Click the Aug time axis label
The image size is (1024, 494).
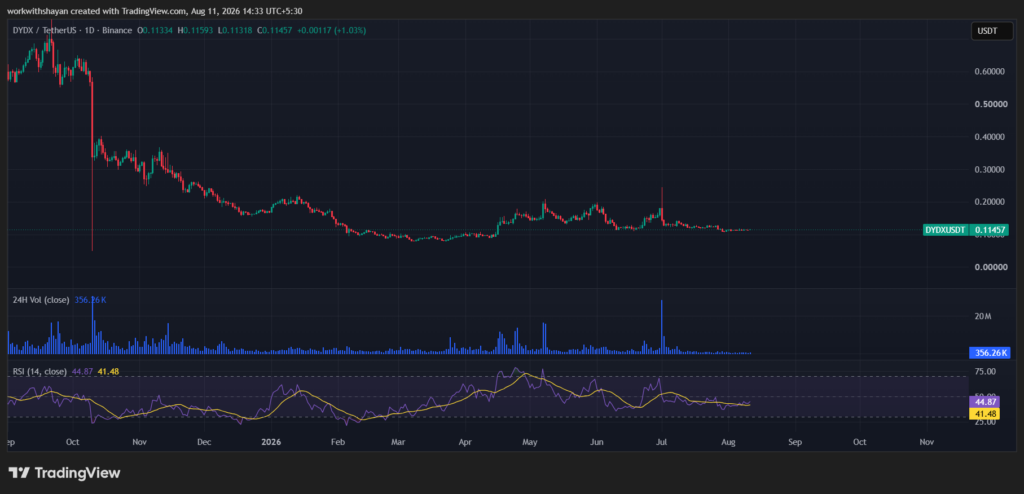click(x=729, y=442)
